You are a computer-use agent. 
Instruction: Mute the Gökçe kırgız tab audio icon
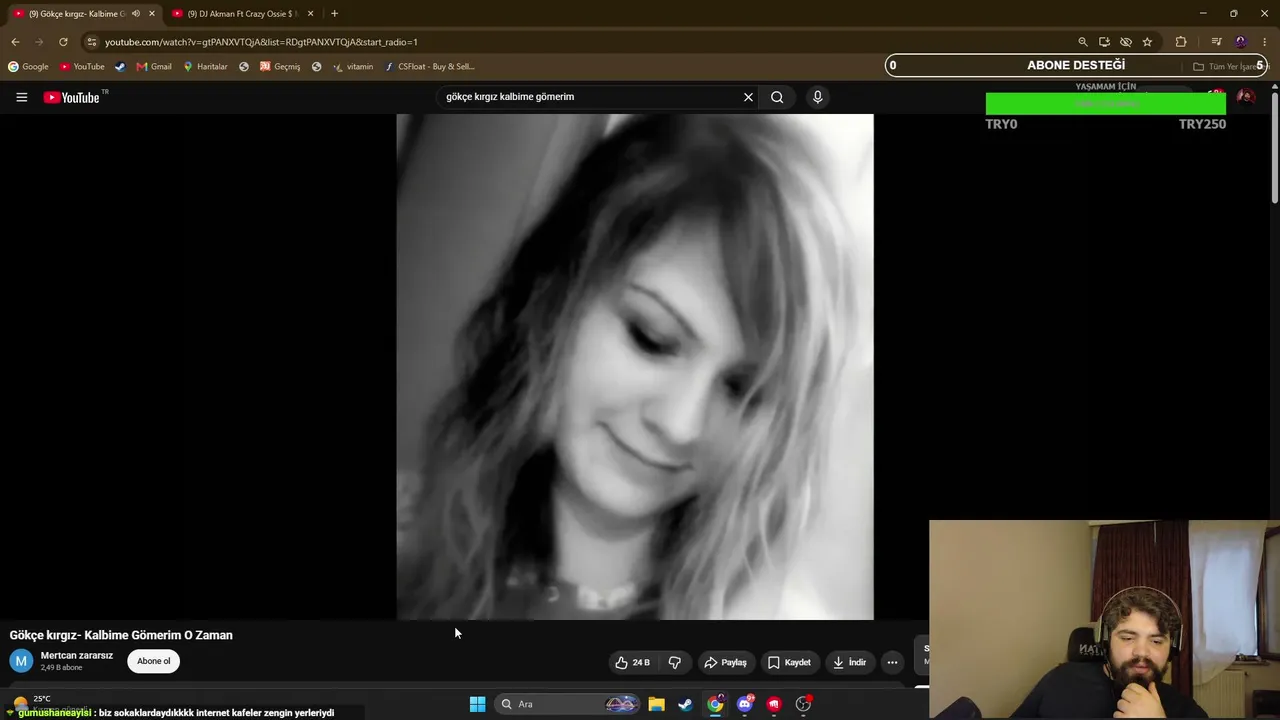pos(136,14)
